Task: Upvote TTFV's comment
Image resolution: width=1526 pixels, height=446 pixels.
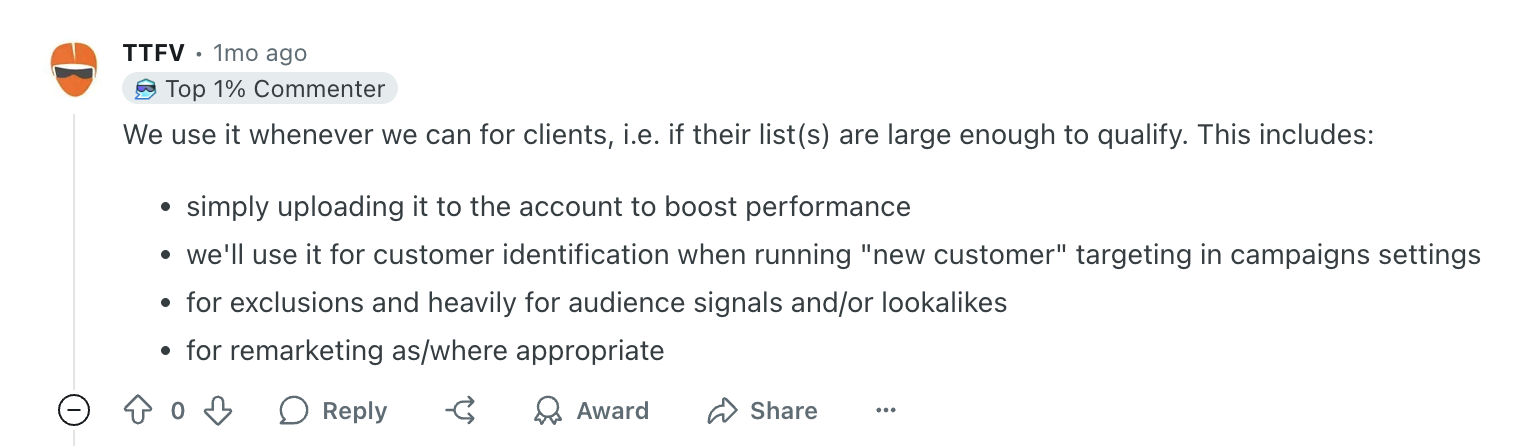Action: click(x=136, y=411)
